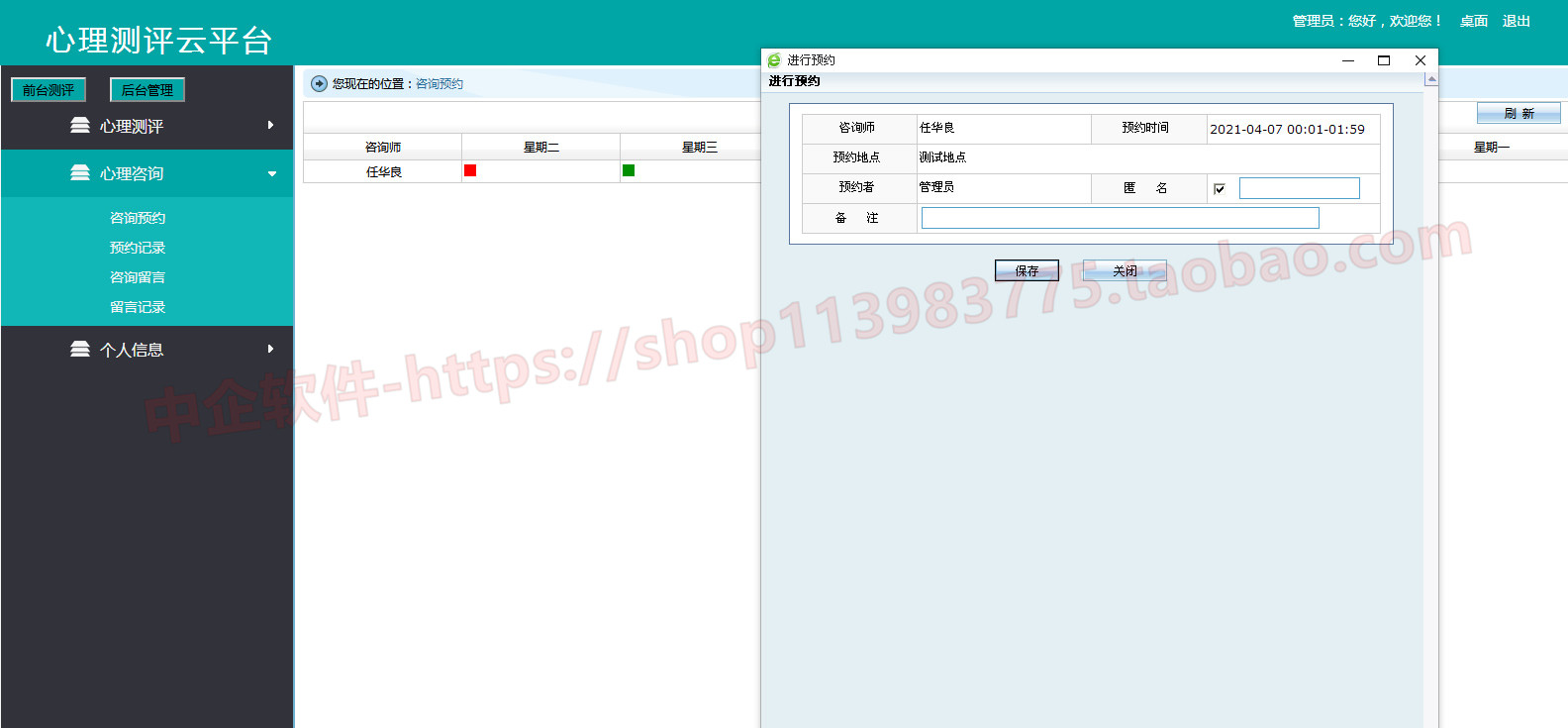1568x728 pixels.
Task: Click the 任华良 cell in schedule table
Action: point(384,172)
